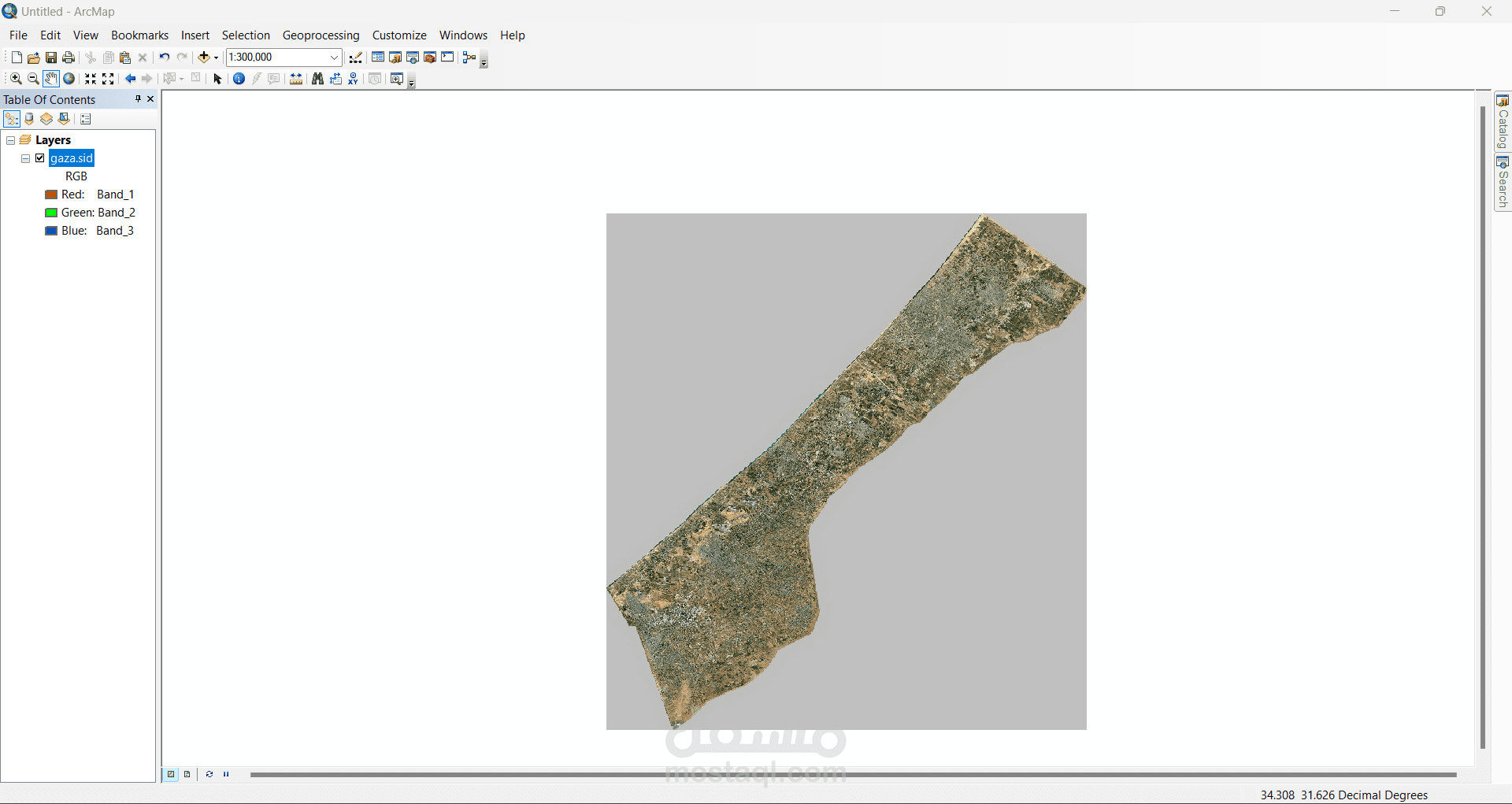This screenshot has height=804, width=1512.
Task: Undo the last action
Action: (x=165, y=57)
